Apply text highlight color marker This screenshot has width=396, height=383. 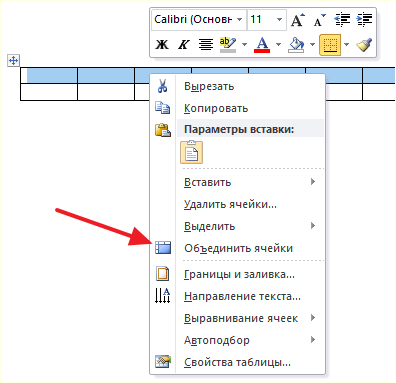[x=228, y=44]
